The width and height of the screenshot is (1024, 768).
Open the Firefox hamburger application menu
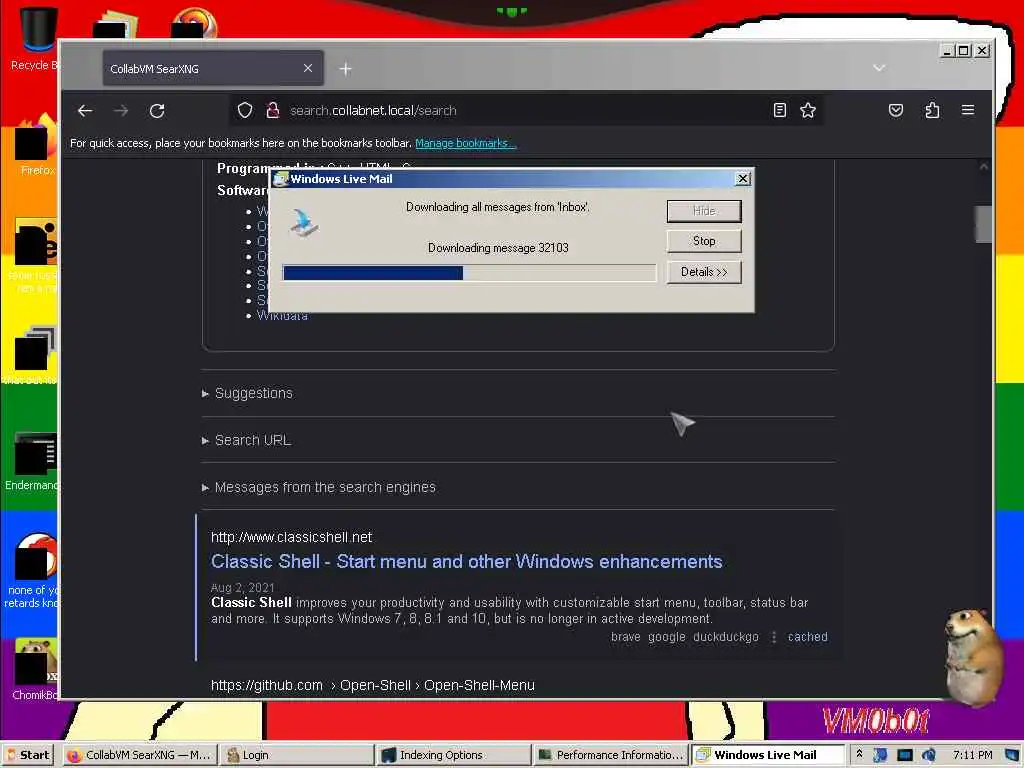(968, 110)
